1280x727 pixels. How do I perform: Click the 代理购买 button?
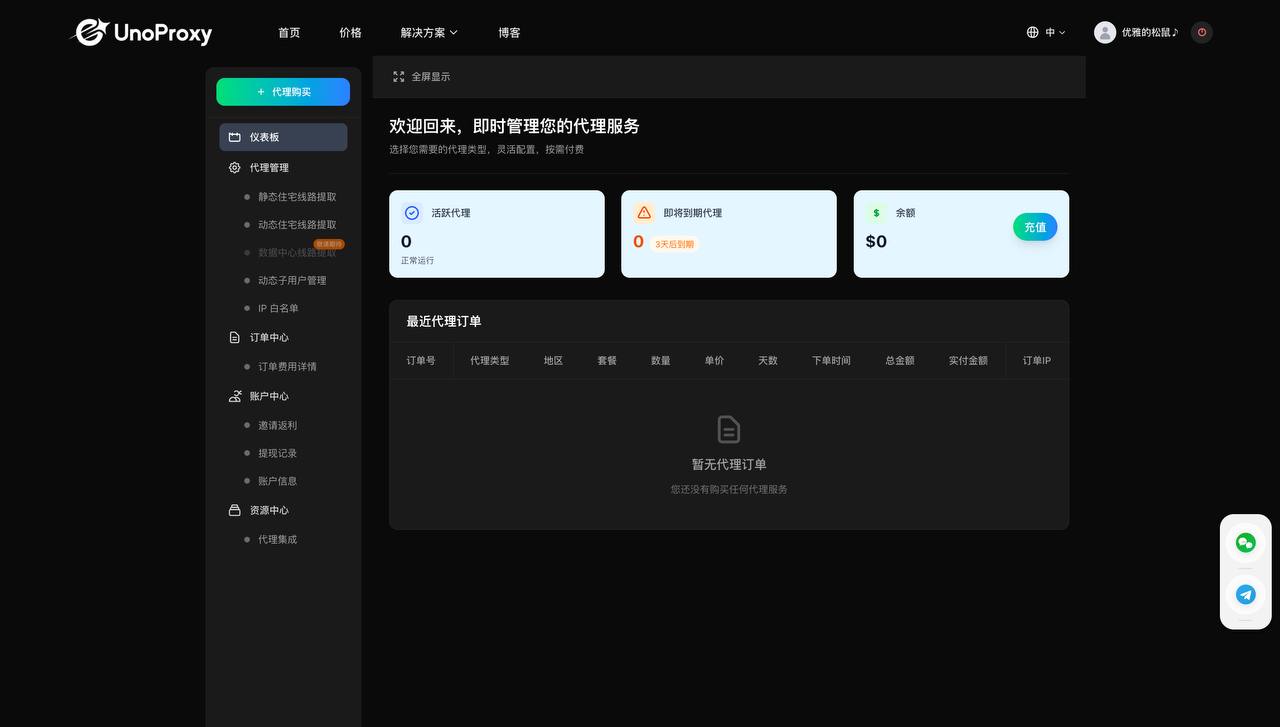[x=283, y=92]
